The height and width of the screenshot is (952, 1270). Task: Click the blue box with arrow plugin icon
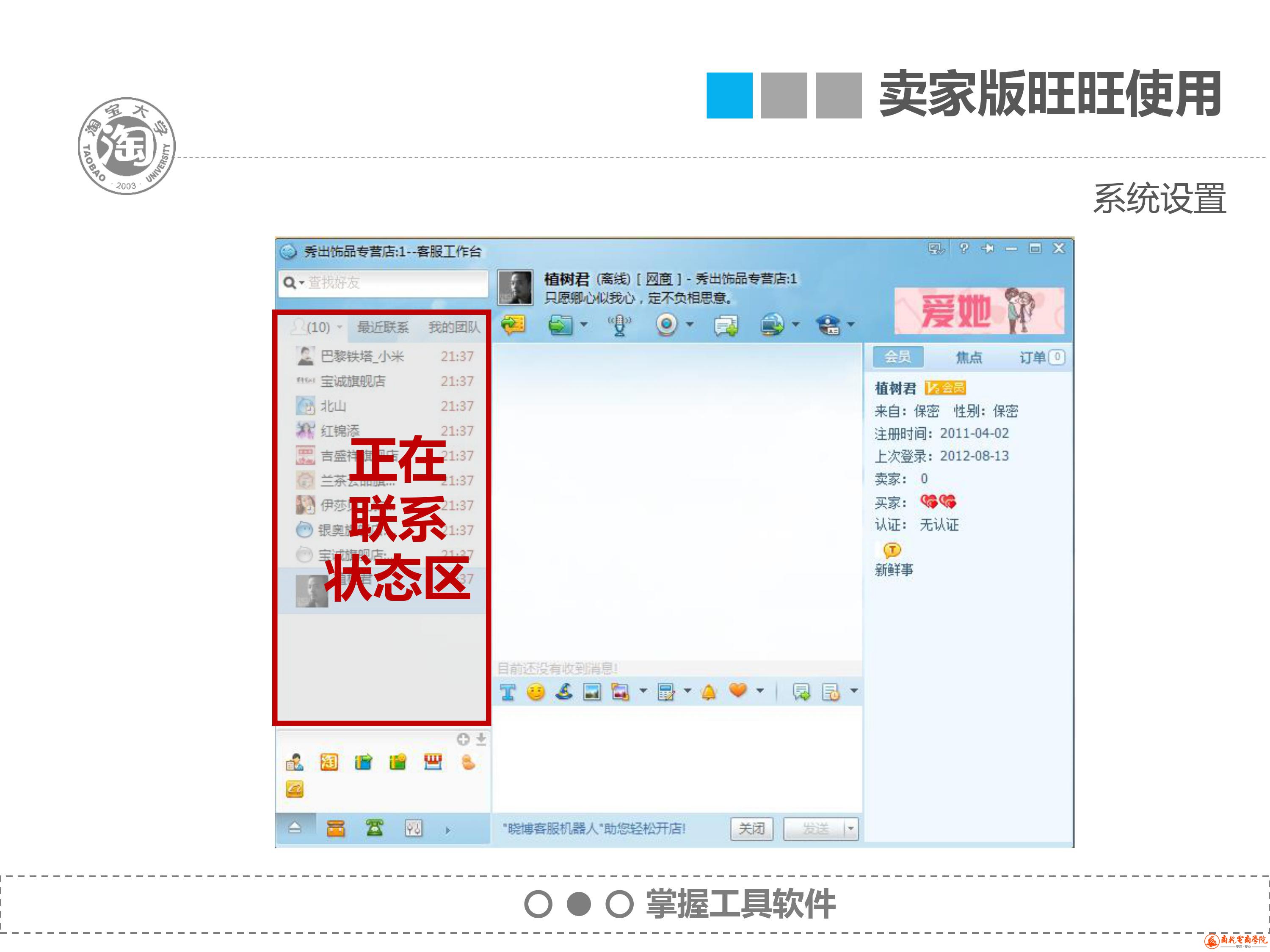pos(363,762)
